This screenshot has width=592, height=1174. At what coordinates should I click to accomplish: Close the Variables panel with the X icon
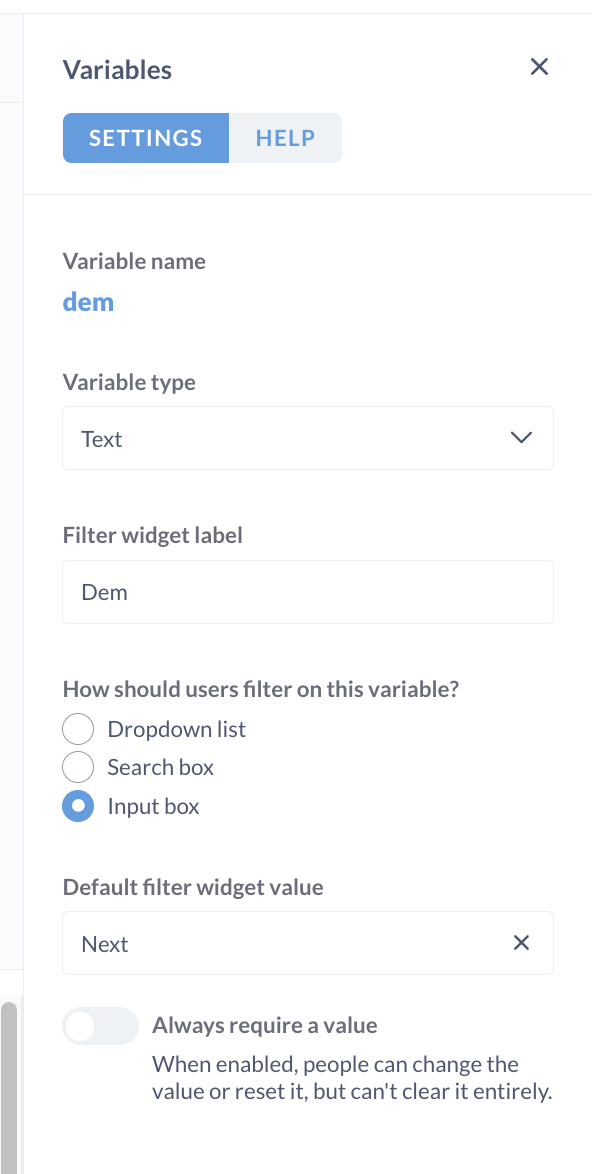(x=539, y=67)
